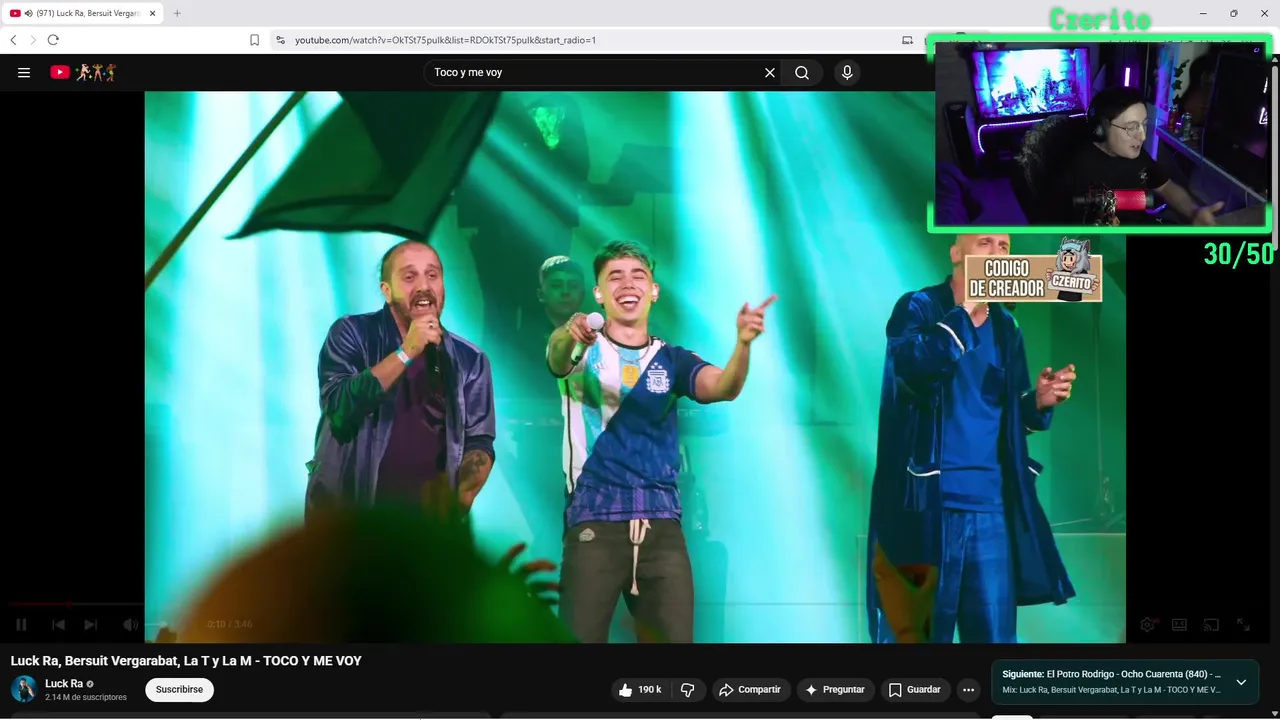Click 'Siguiente: El Potro Rodrigo - Ocho Cuarenta' text
Viewport: 1280px width, 720px height.
point(1111,674)
